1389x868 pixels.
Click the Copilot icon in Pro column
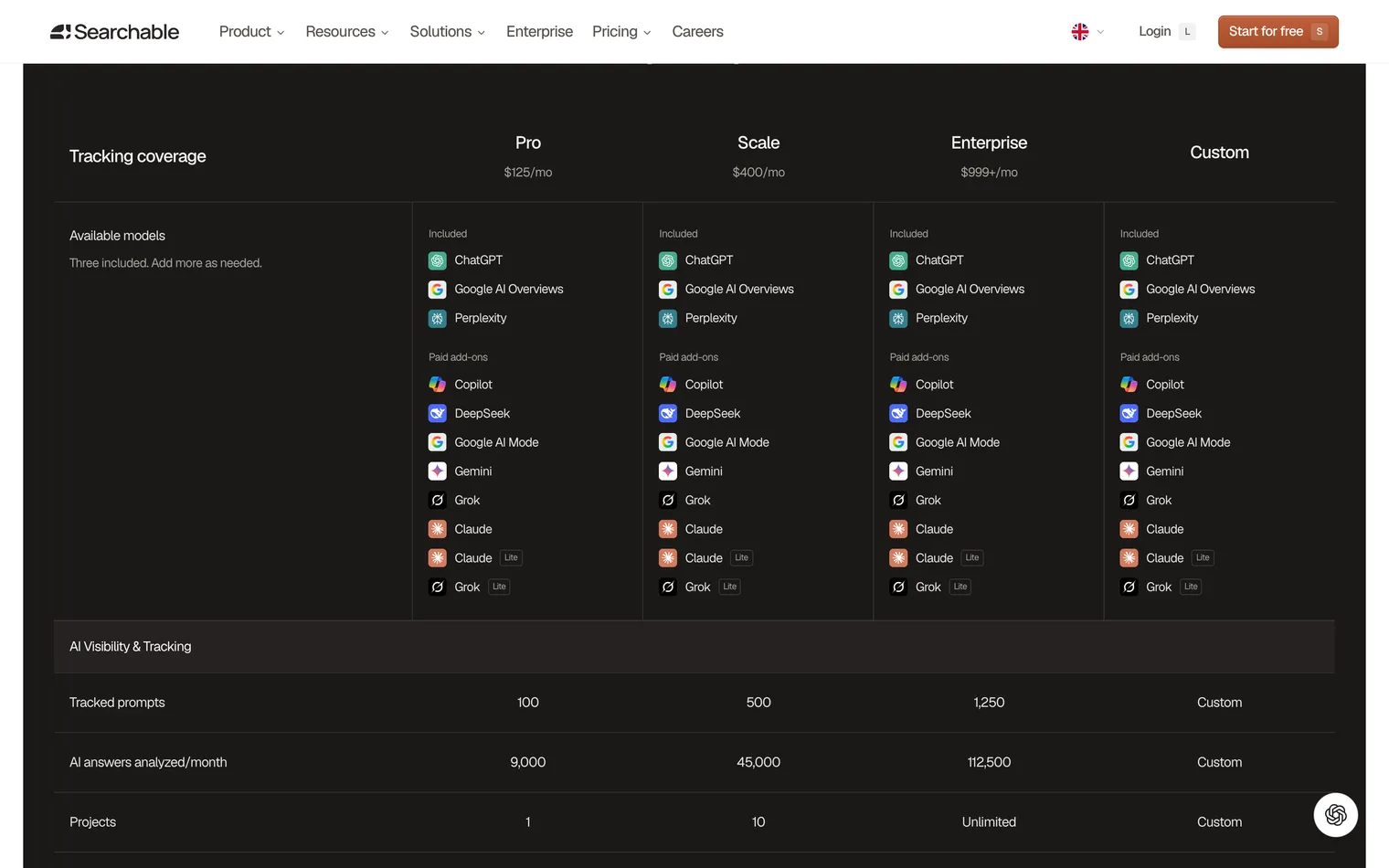click(438, 385)
